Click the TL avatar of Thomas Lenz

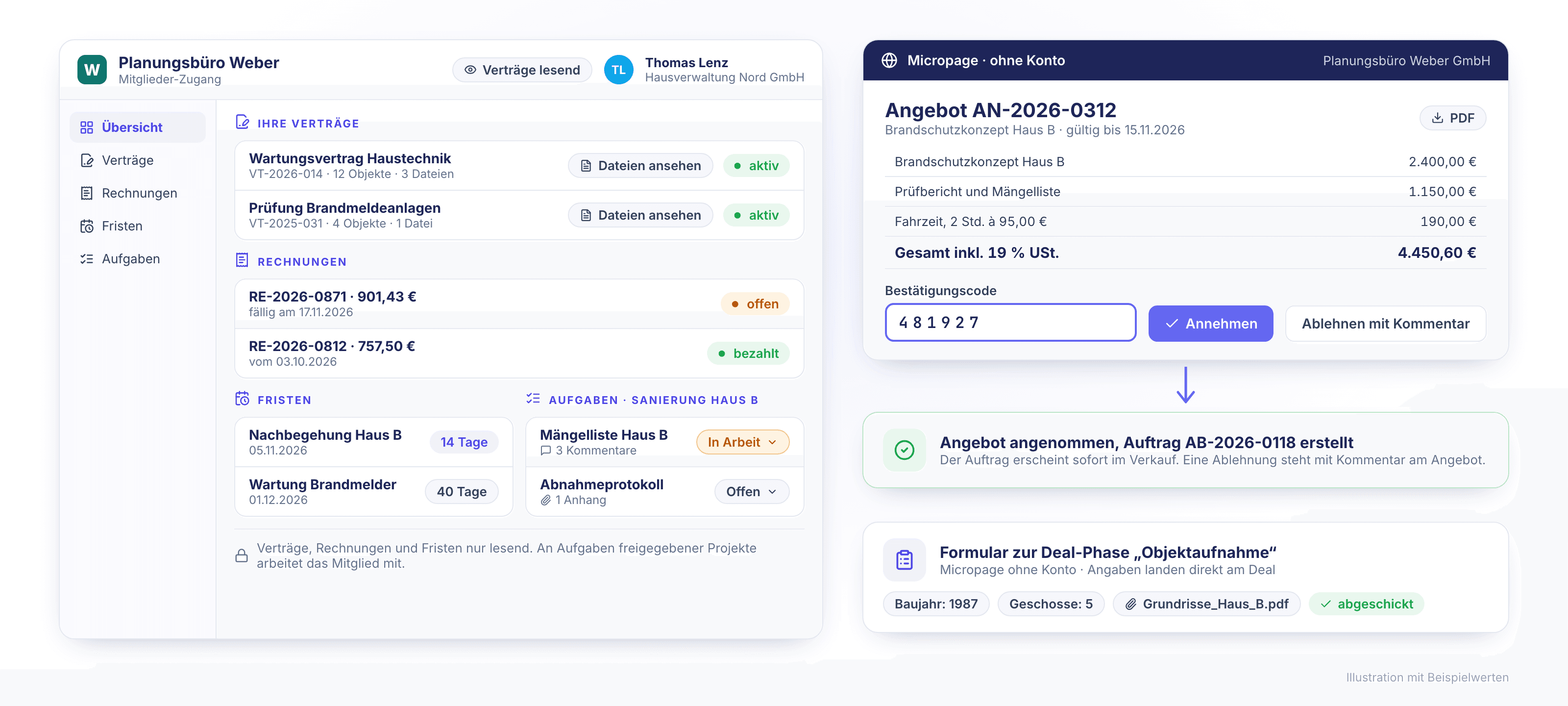[x=618, y=70]
